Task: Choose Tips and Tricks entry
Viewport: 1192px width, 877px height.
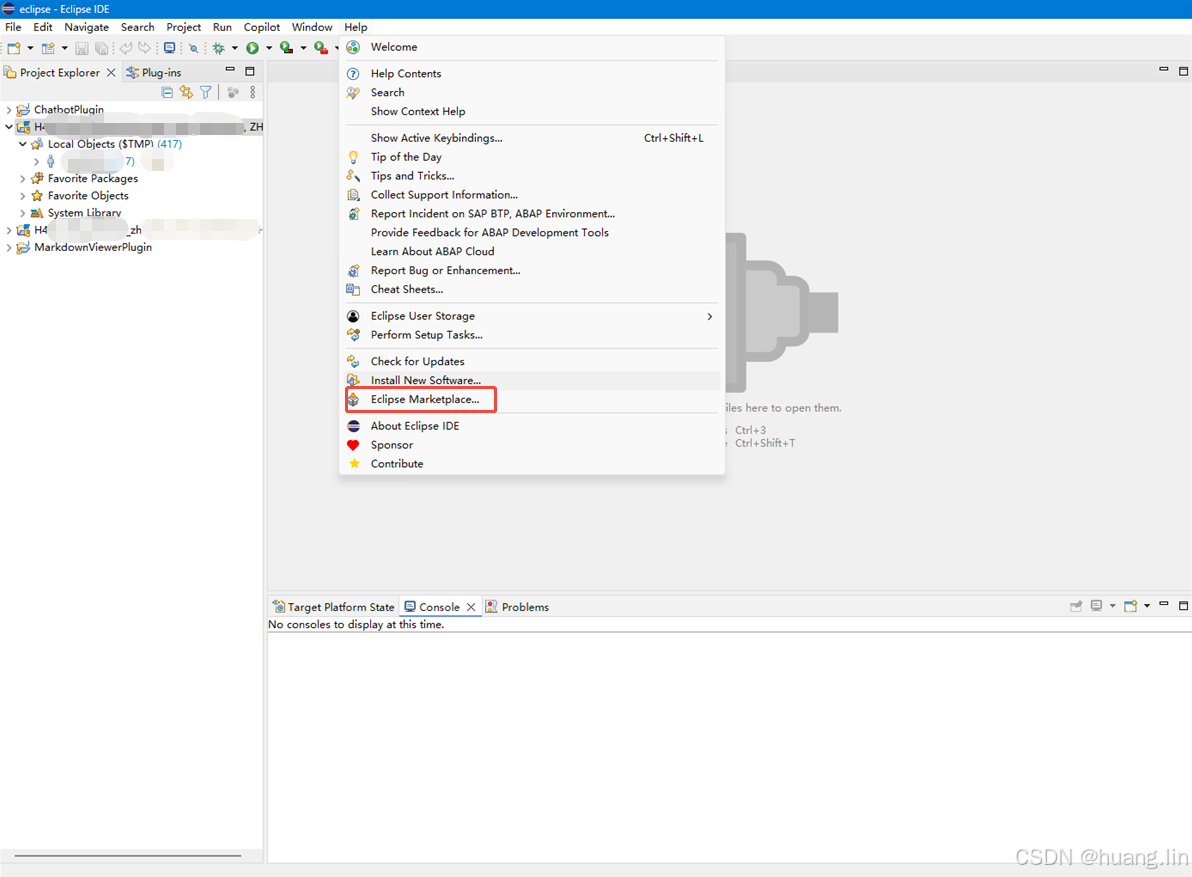Action: (x=531, y=176)
